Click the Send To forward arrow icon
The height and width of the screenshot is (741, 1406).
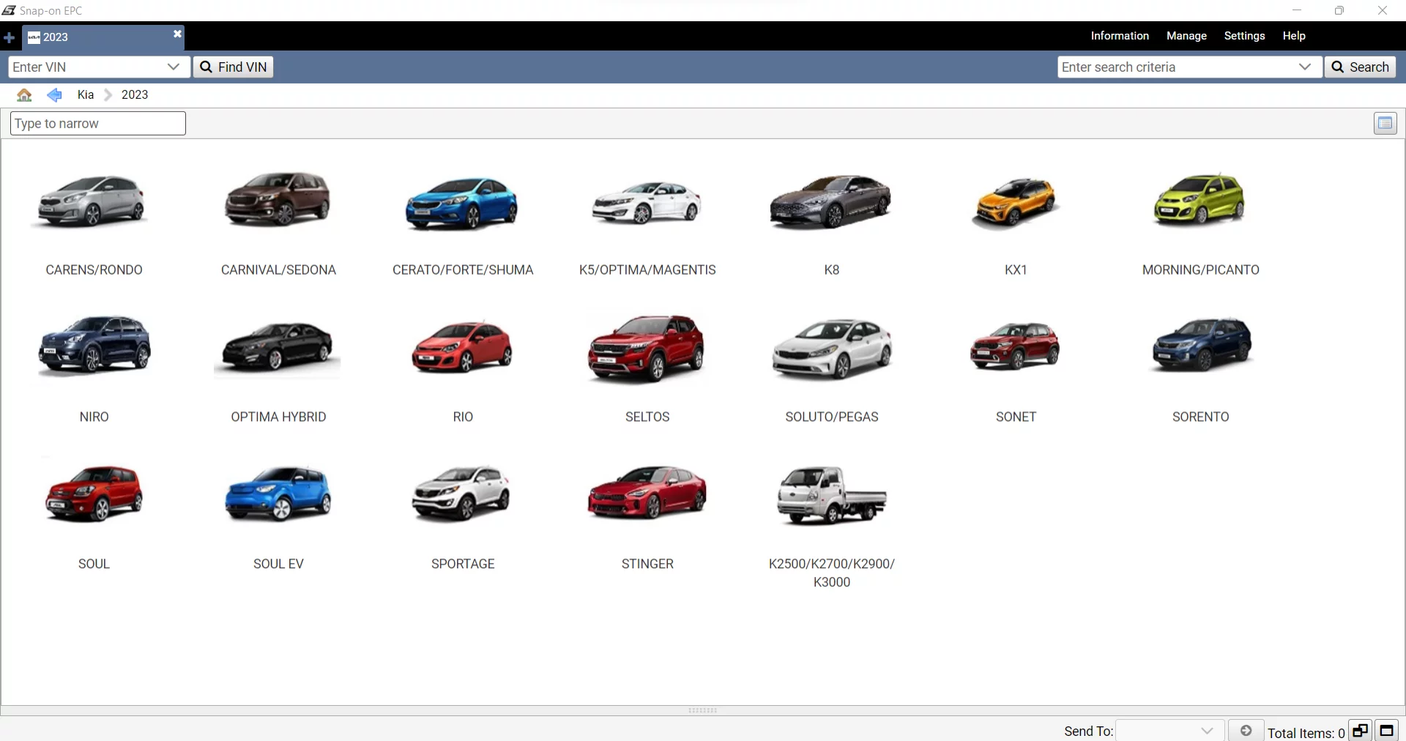click(x=1245, y=730)
